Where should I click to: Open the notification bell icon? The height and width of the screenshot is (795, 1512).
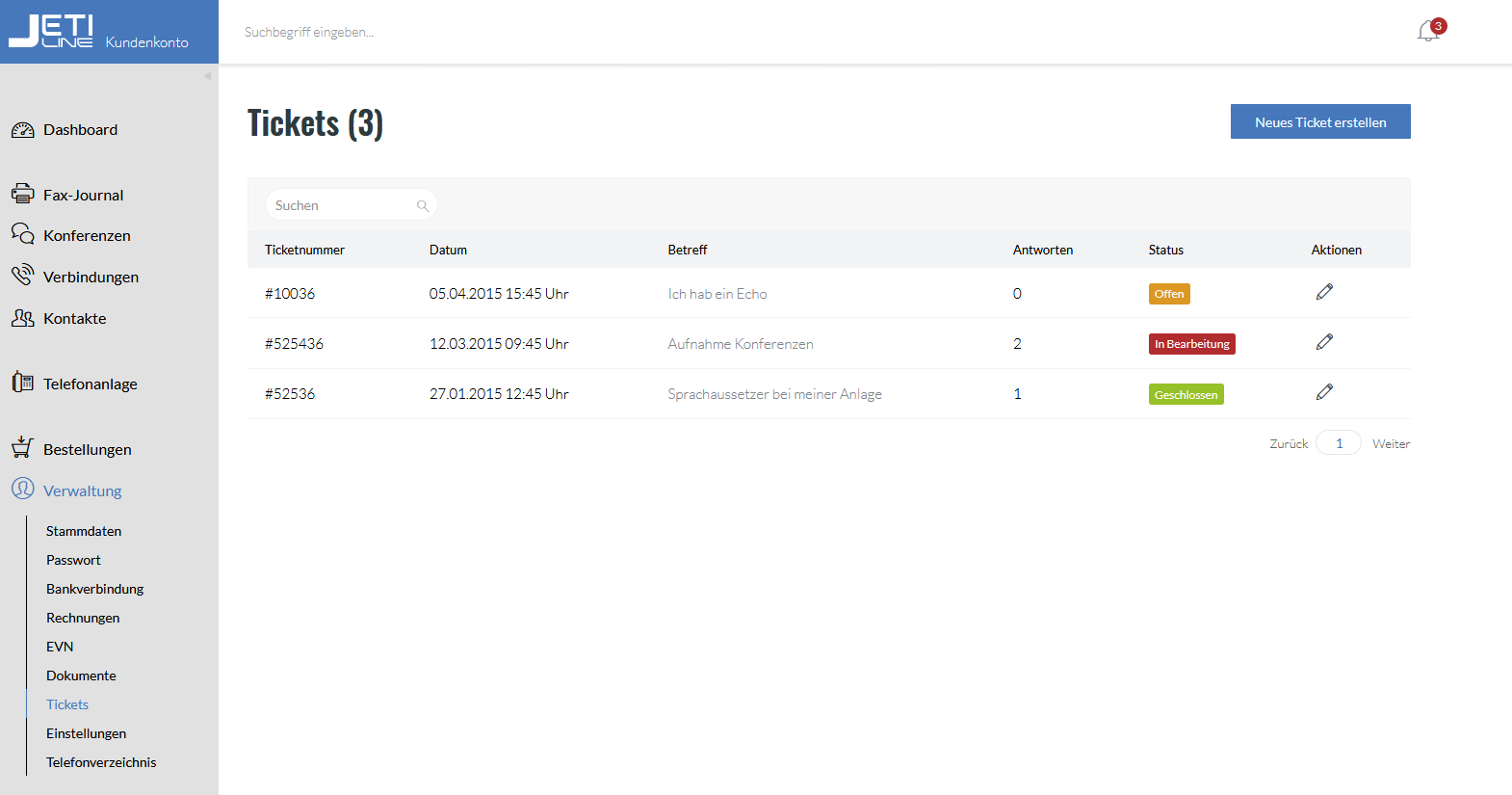1428,32
